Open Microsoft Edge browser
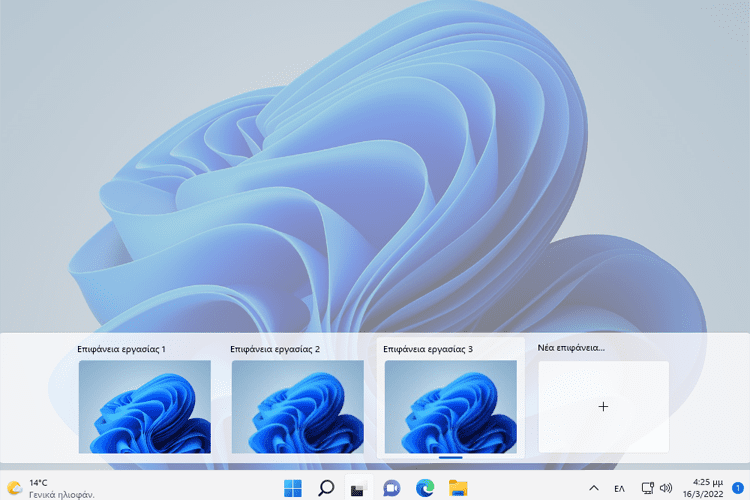750x500 pixels. point(425,488)
